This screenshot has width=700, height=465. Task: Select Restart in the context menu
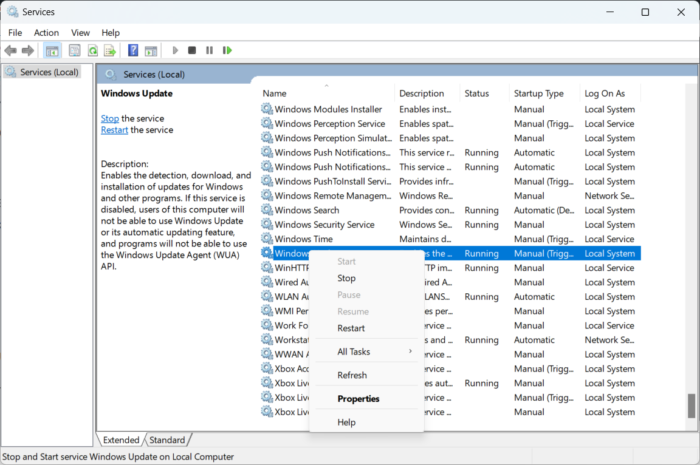tap(351, 328)
